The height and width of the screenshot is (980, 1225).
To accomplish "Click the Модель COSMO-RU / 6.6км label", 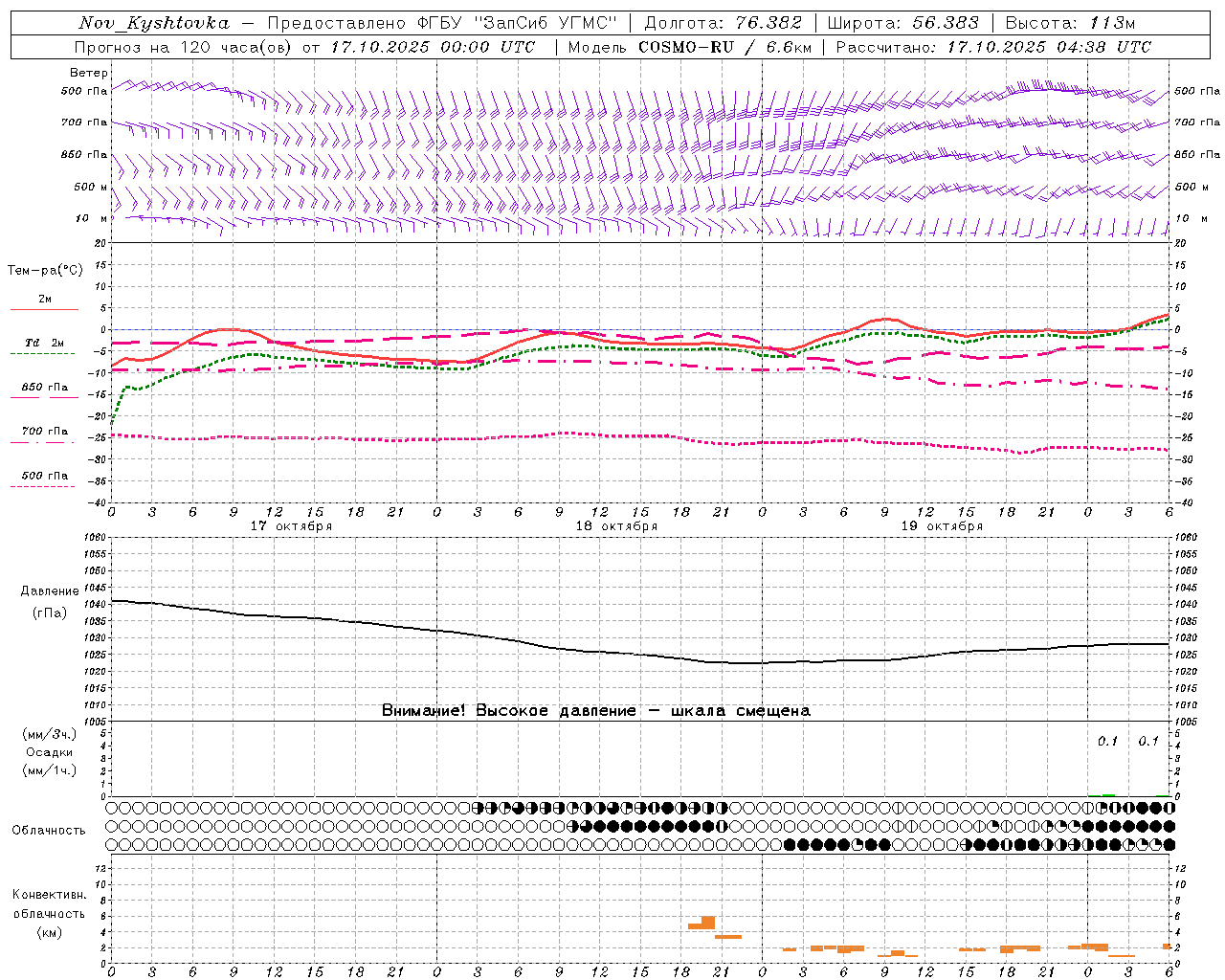I will point(689,47).
